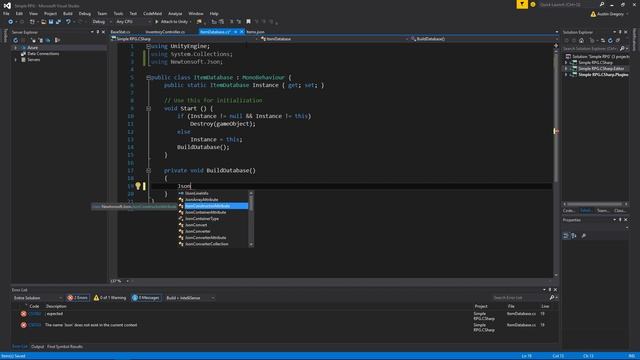Open the Tools menu
Screen dimensions: 640x360
click(118, 13)
